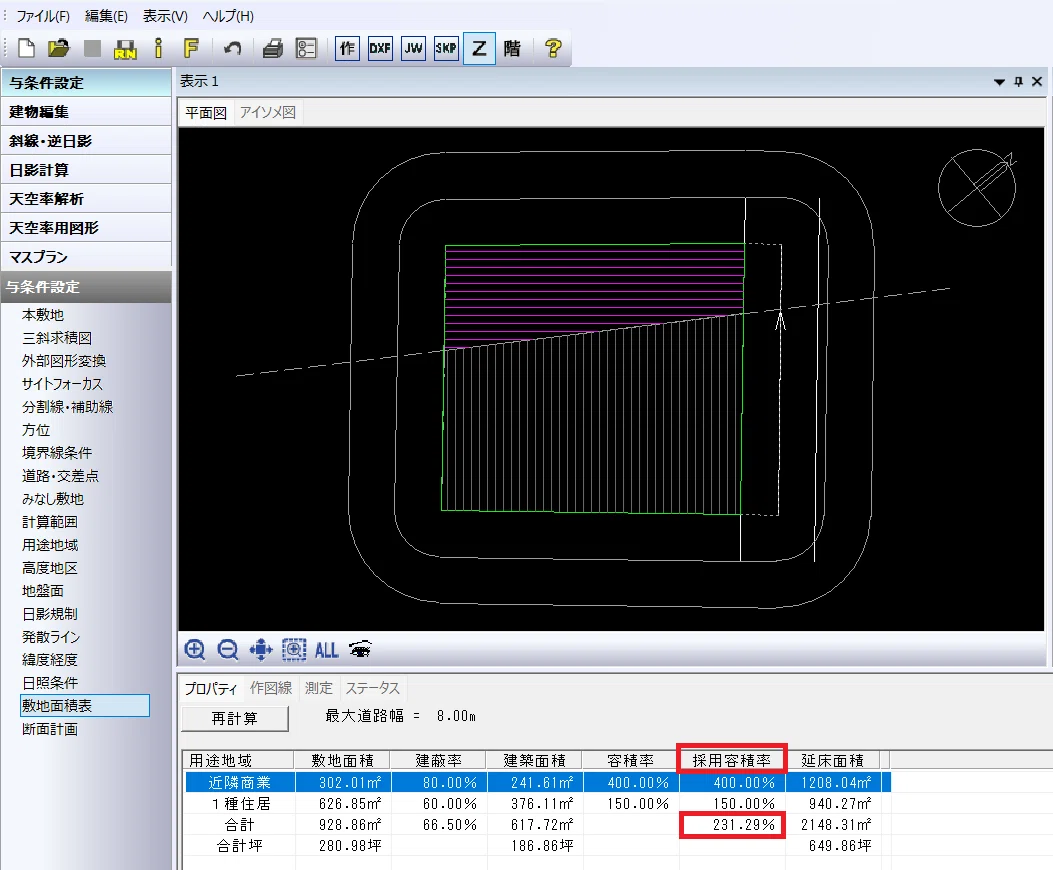
Task: Open the ヘルプ(H) menu
Action: pyautogui.click(x=228, y=16)
